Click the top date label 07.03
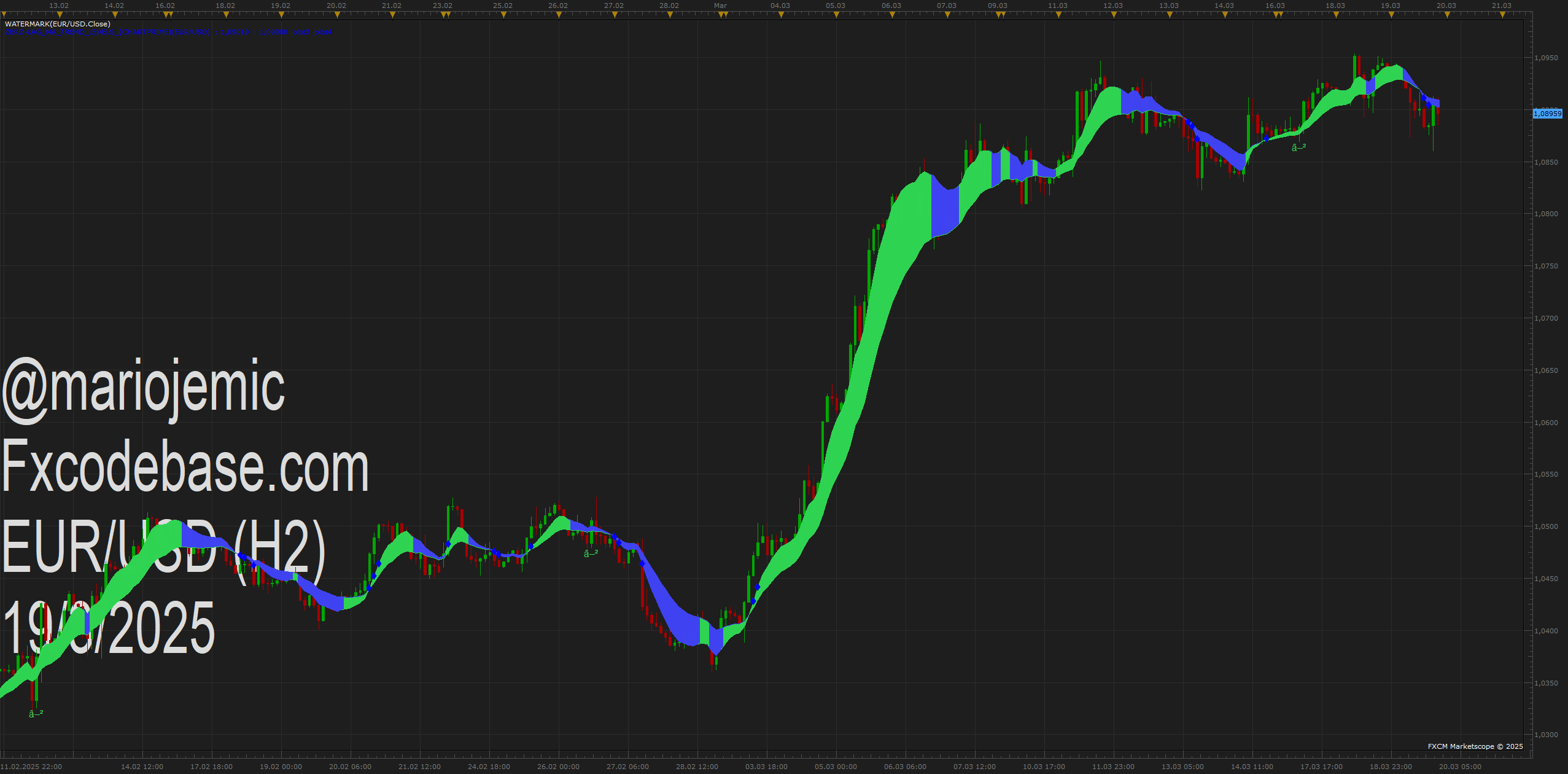The width and height of the screenshot is (1568, 774). click(947, 6)
